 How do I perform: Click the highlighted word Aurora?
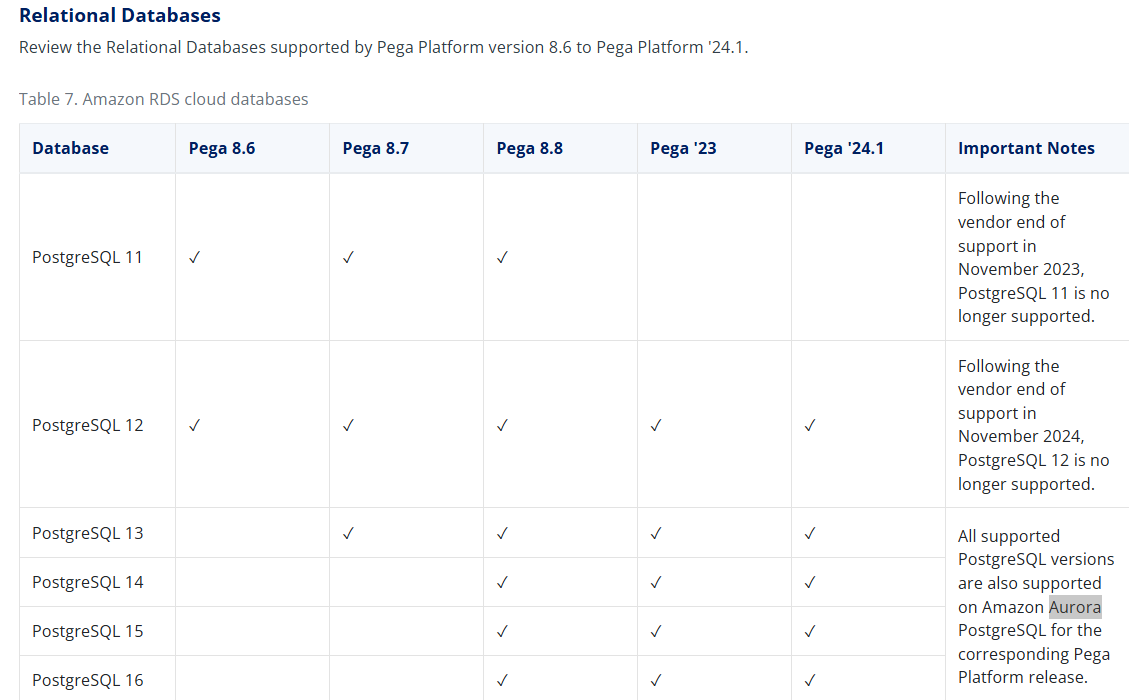pyautogui.click(x=1075, y=607)
